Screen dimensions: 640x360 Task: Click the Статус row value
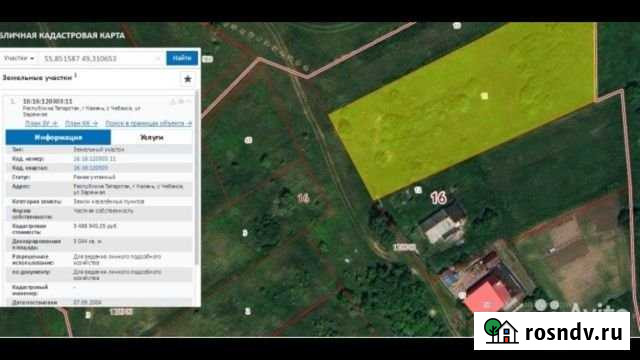(x=94, y=177)
